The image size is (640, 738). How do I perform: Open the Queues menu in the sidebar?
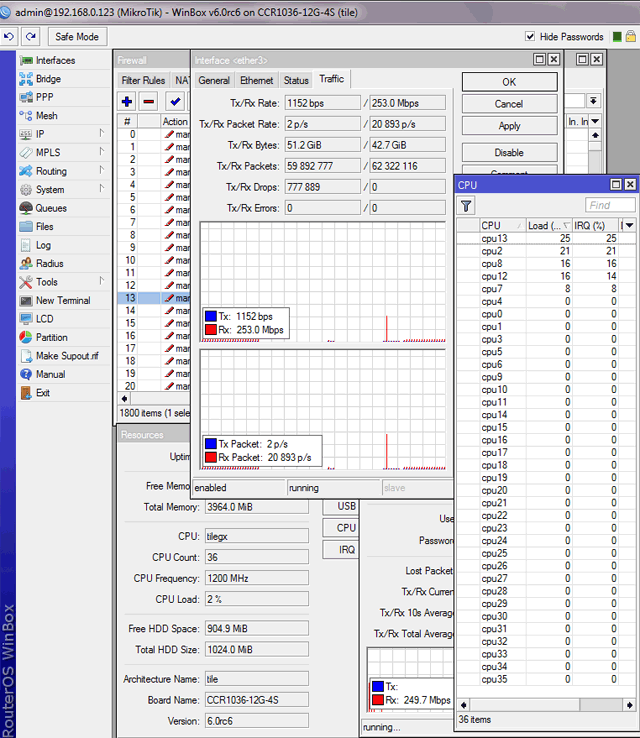(51, 208)
